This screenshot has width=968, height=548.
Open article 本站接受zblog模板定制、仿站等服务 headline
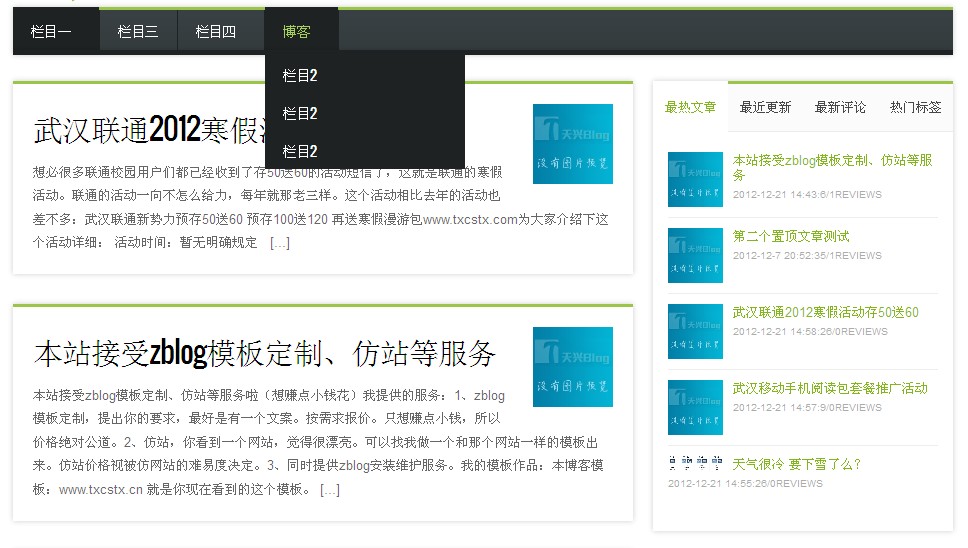coord(265,354)
